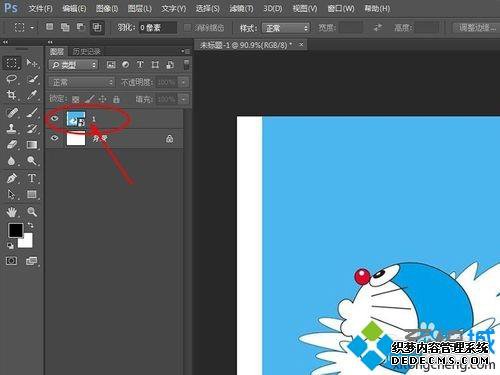The height and width of the screenshot is (375, 500).
Task: Open the Filter menu
Action: (241, 8)
